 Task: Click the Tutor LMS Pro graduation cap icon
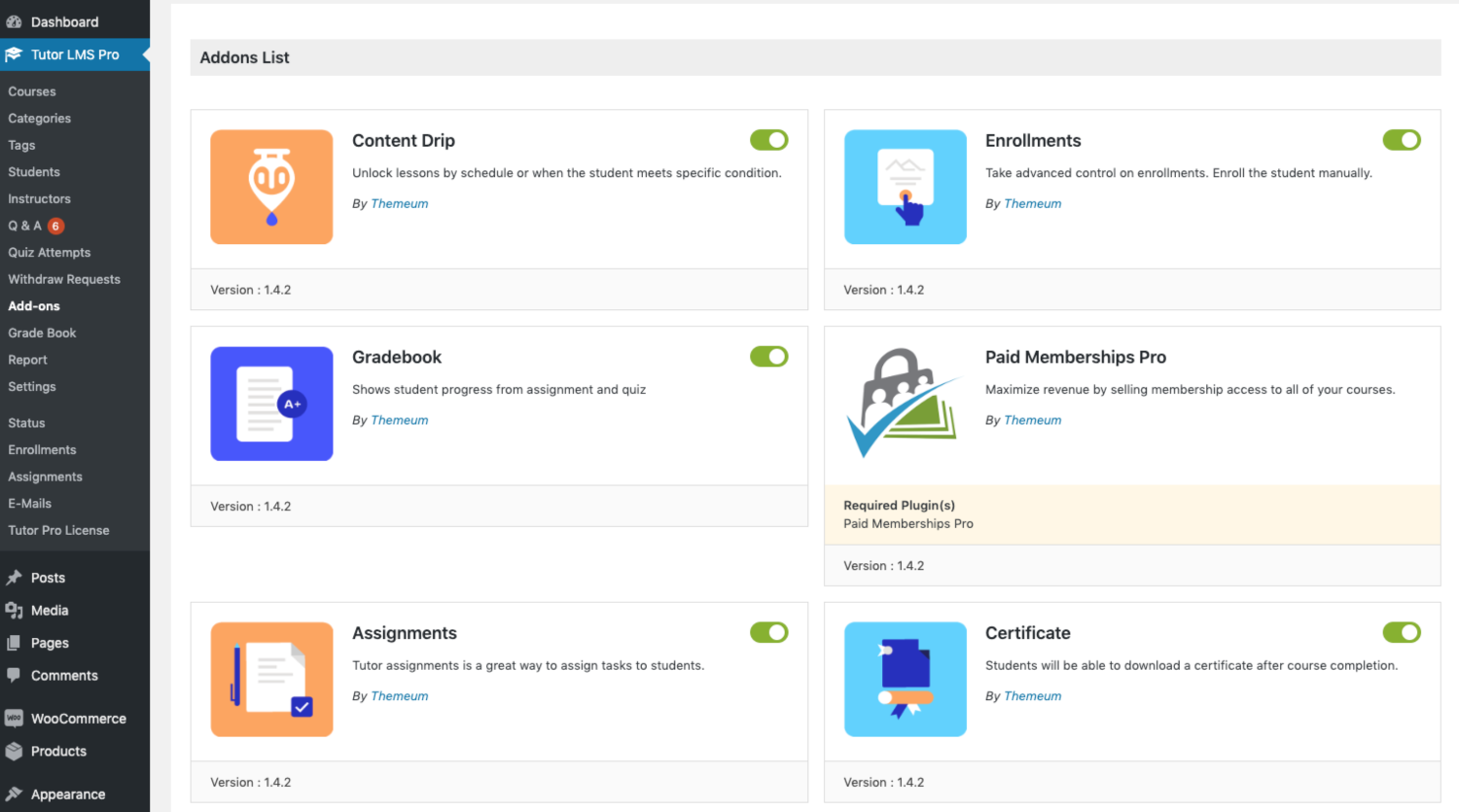(14, 54)
